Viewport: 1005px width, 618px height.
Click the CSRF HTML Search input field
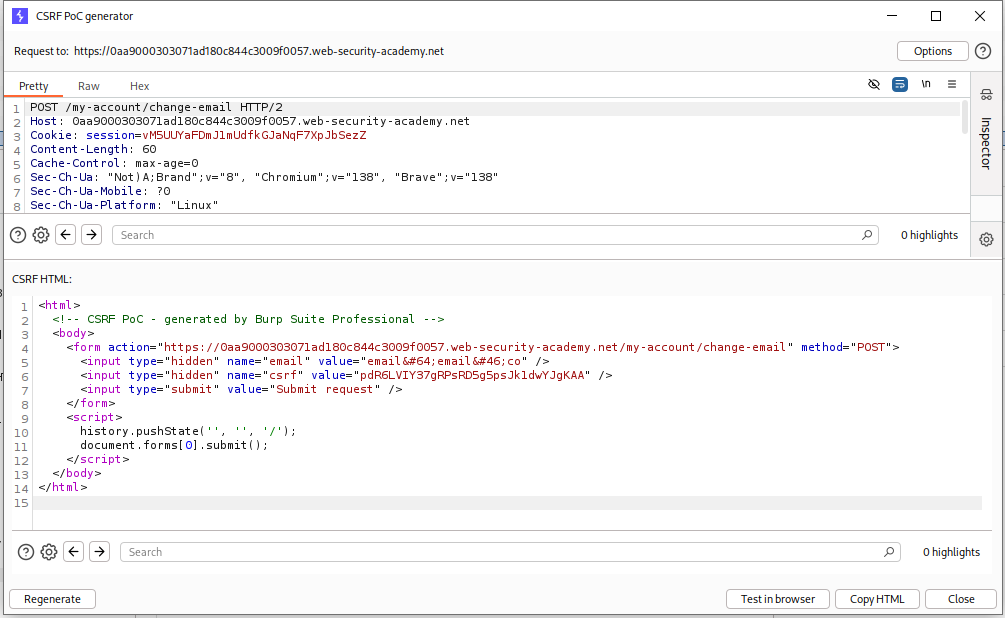pos(510,552)
